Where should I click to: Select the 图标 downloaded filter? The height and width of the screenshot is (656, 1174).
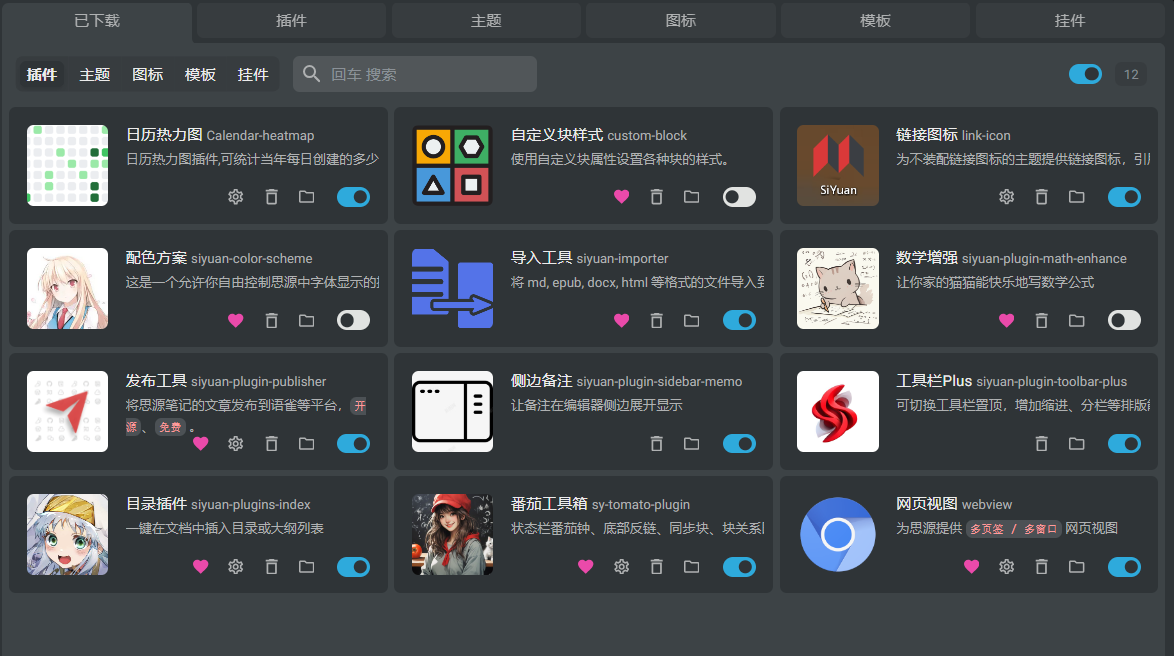pyautogui.click(x=147, y=74)
